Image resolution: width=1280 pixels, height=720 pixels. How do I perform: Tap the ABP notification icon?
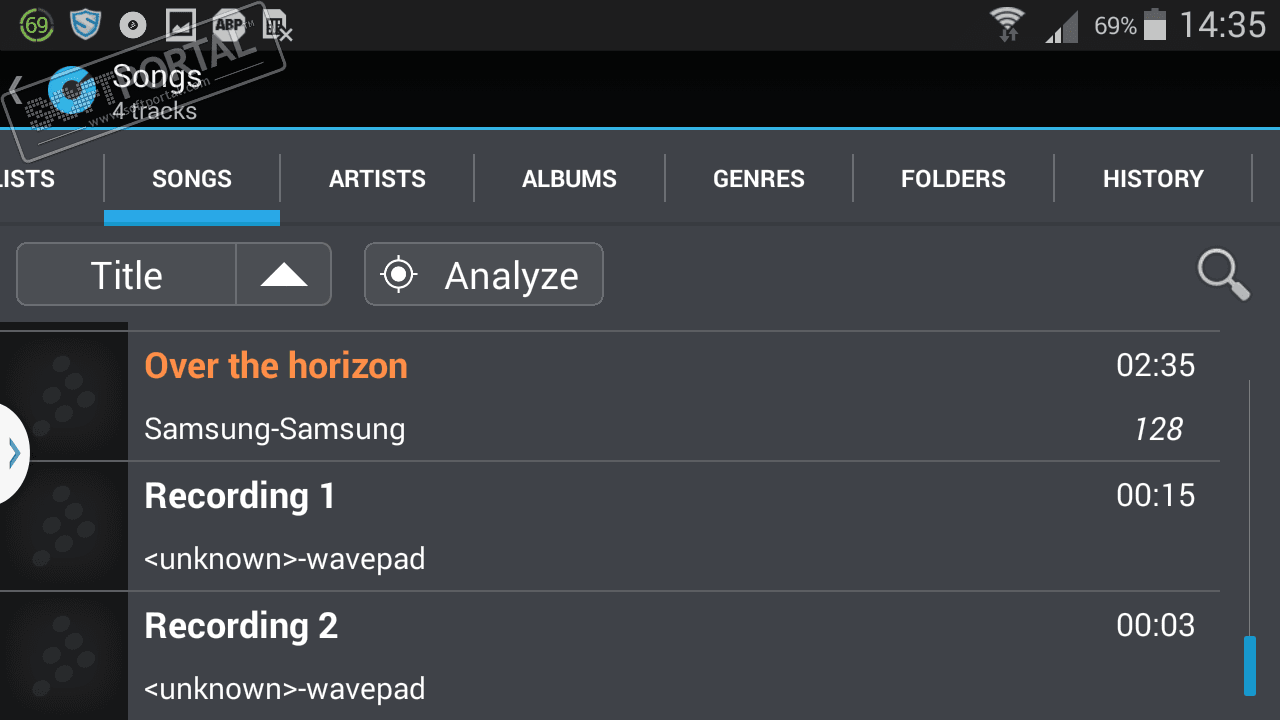point(229,25)
